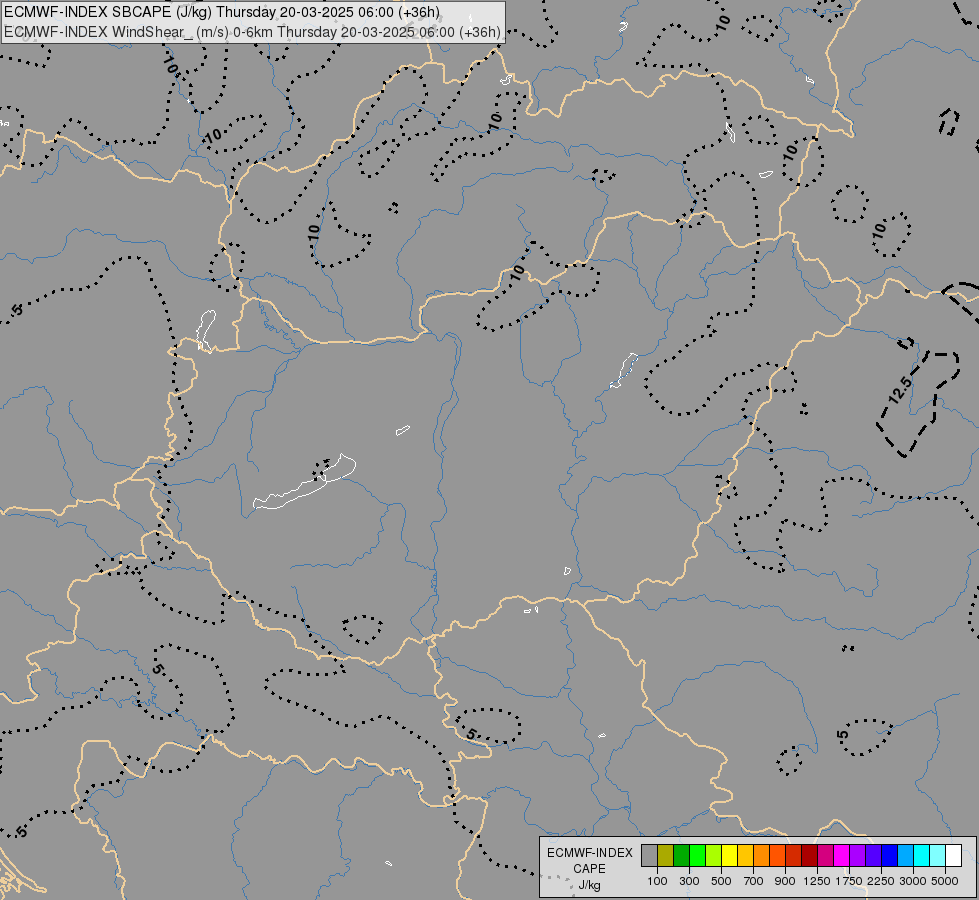
Task: Select the bright green CAPE legend swatch
Action: 697,856
